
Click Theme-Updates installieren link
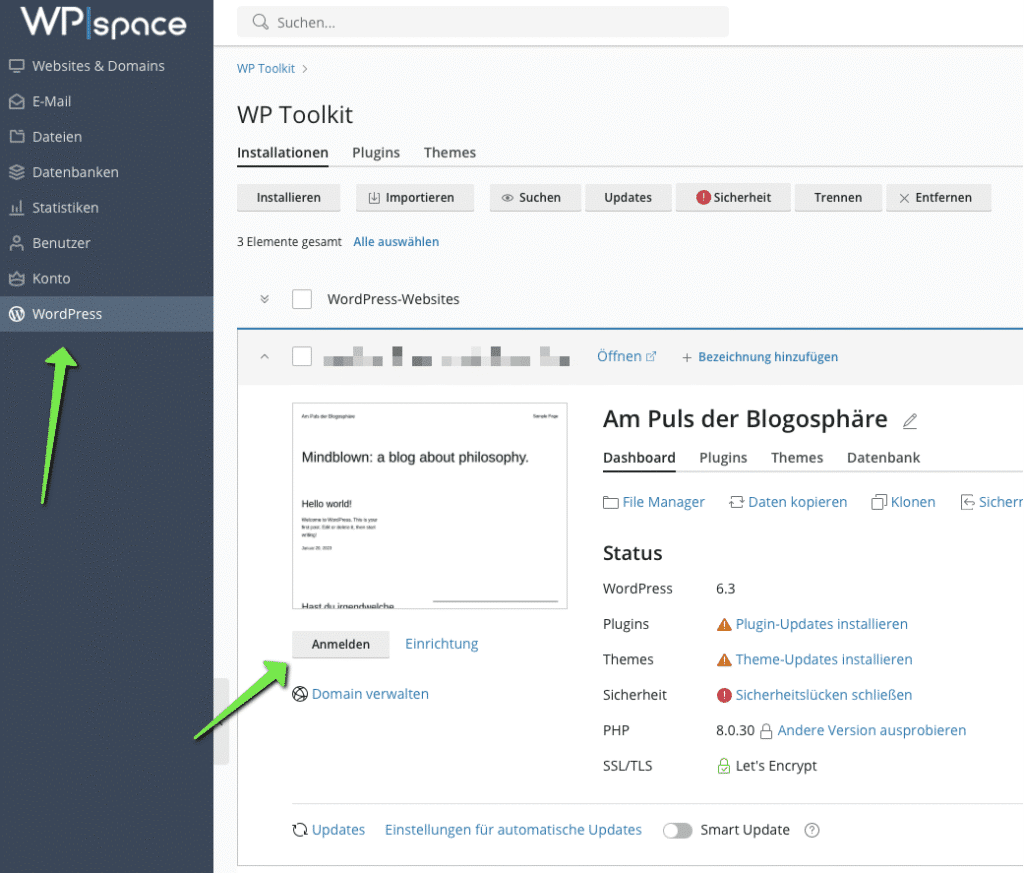(824, 659)
